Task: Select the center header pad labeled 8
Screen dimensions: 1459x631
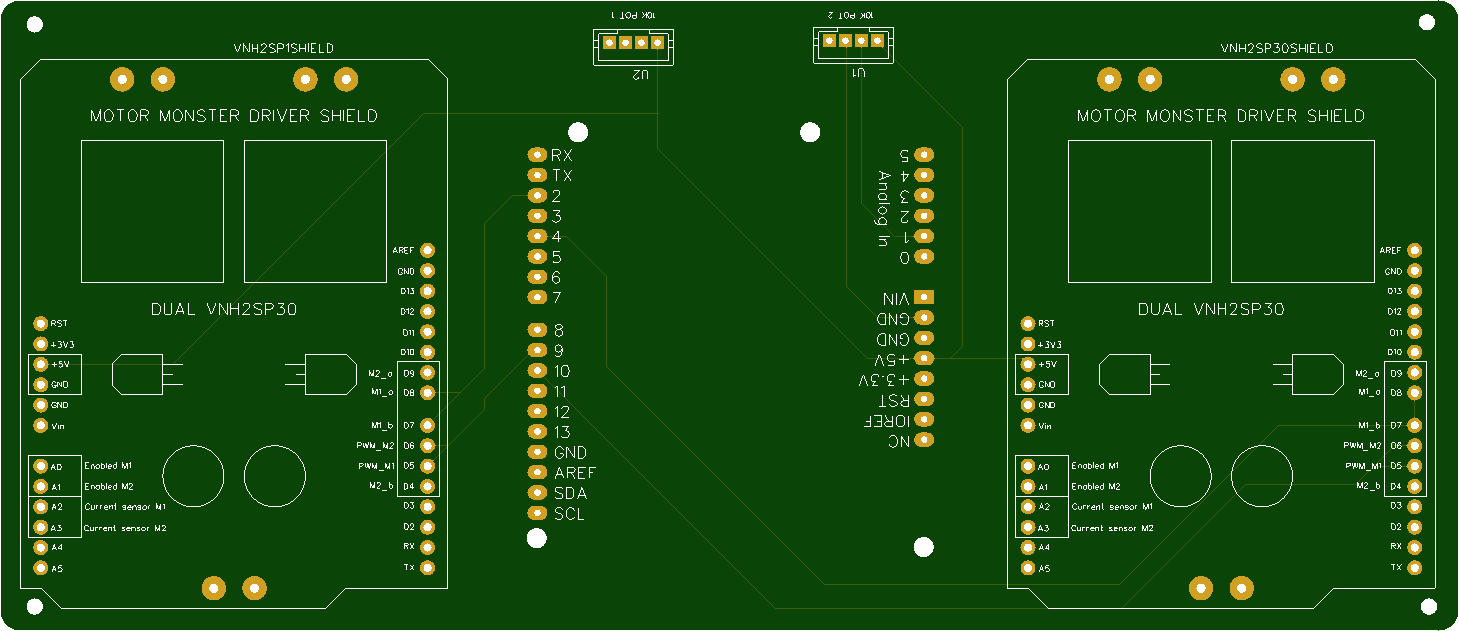Action: 536,330
